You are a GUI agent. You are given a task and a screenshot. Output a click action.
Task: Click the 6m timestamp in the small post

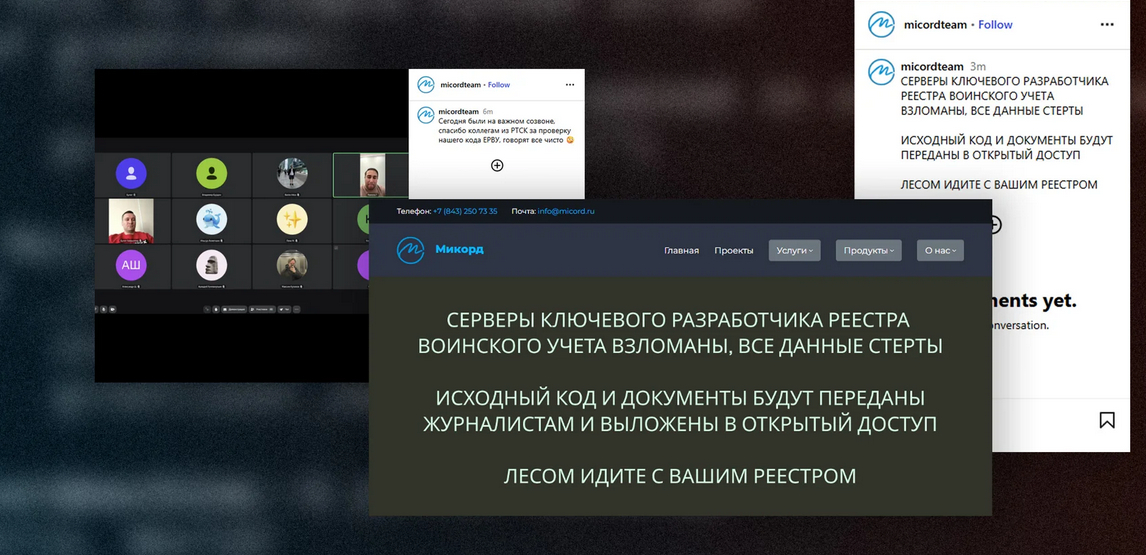pos(488,111)
